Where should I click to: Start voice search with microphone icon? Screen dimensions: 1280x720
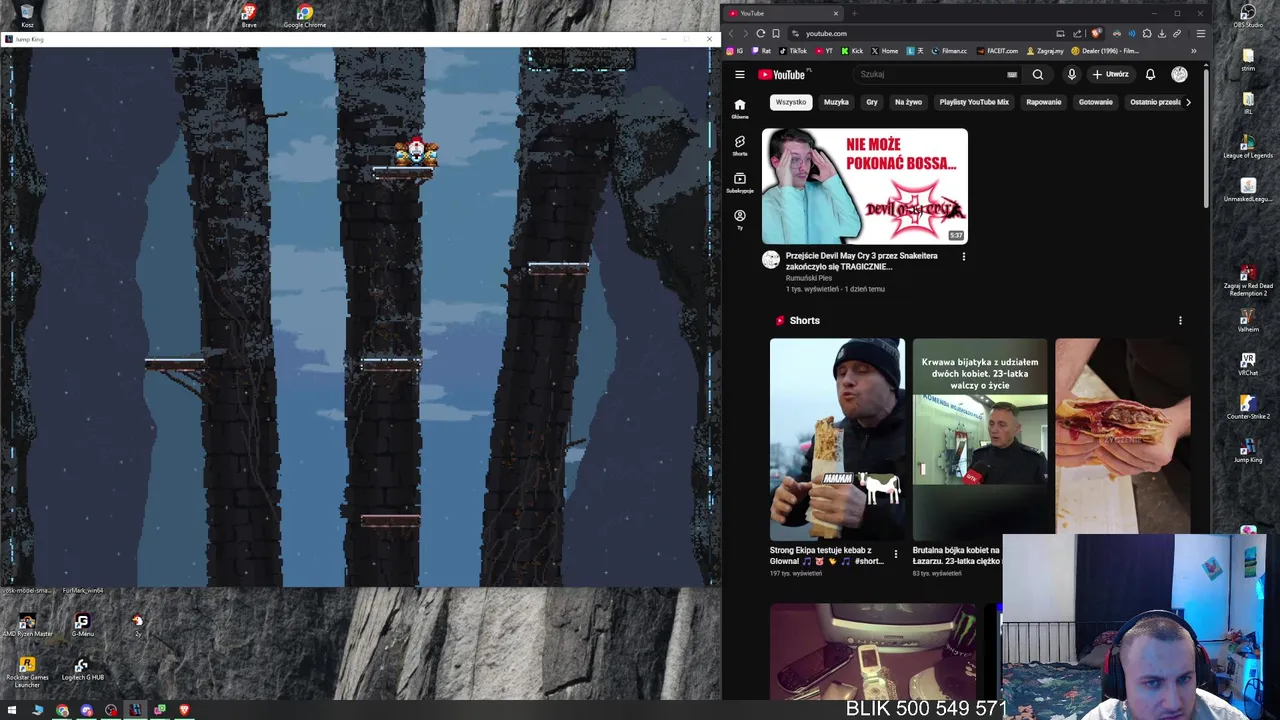1071,74
